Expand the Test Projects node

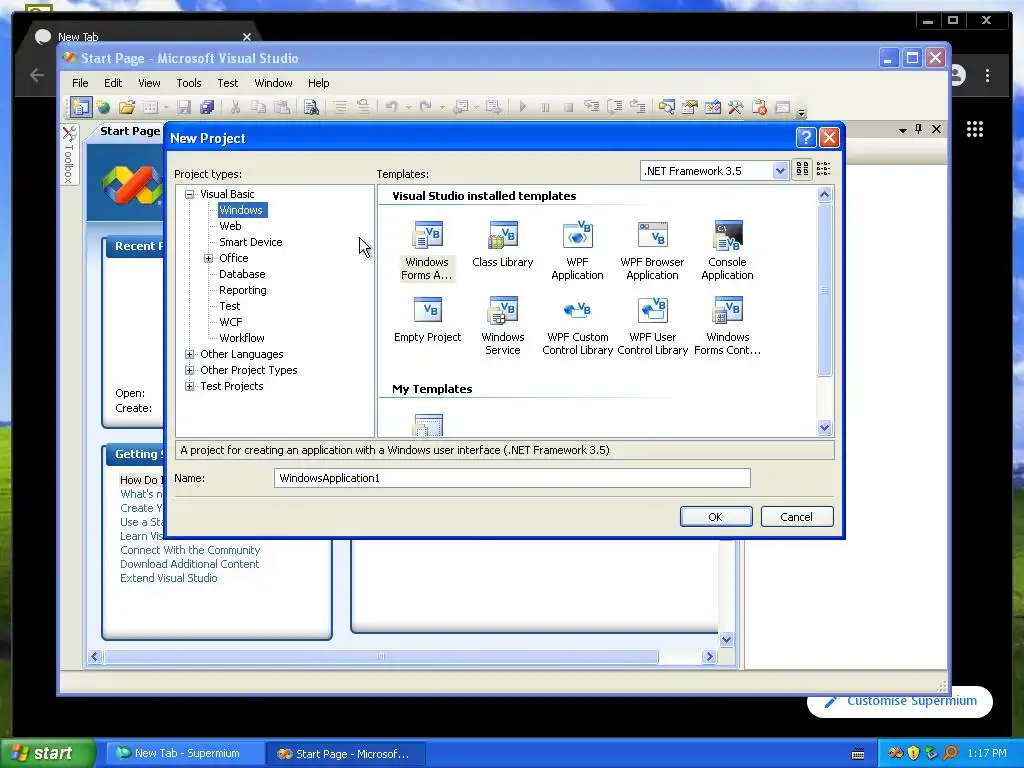[189, 386]
